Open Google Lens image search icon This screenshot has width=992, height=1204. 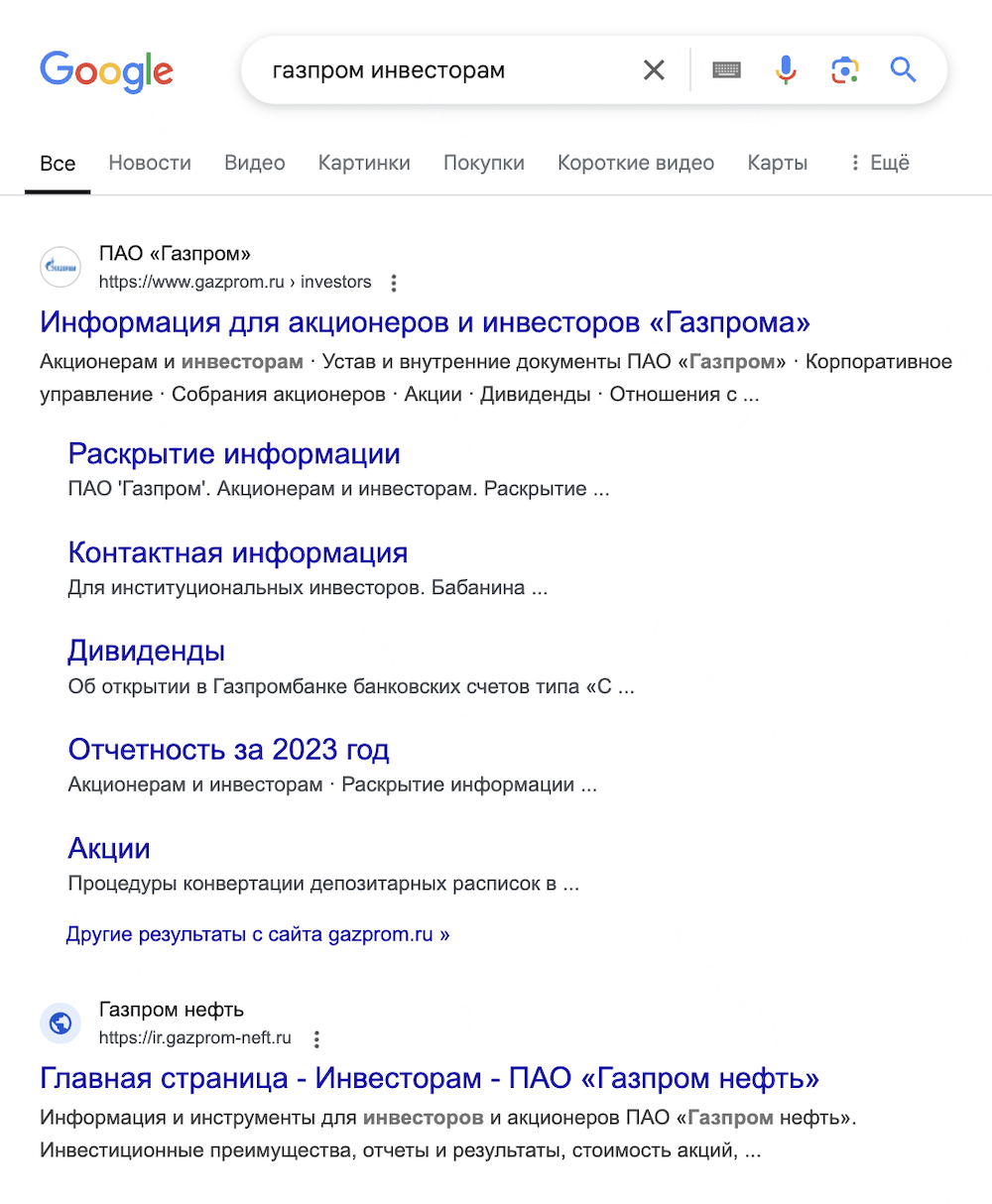(x=844, y=70)
